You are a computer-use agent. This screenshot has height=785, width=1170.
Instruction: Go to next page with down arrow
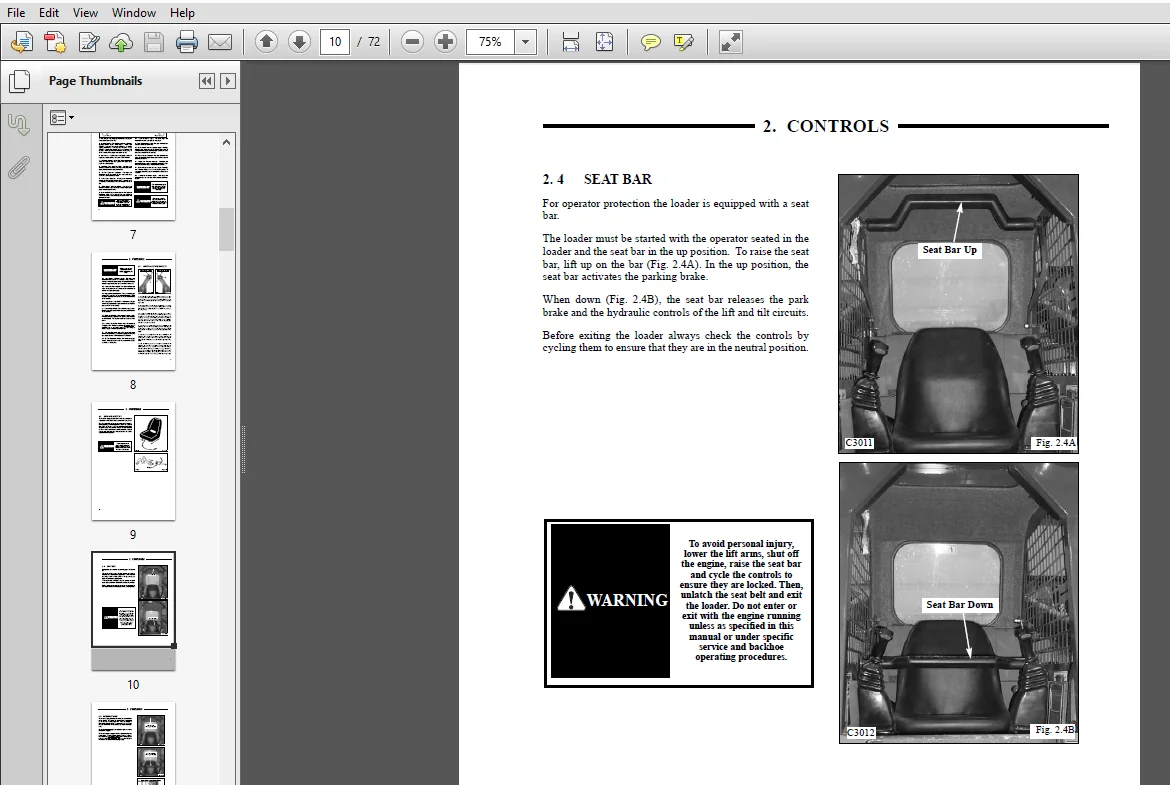299,42
